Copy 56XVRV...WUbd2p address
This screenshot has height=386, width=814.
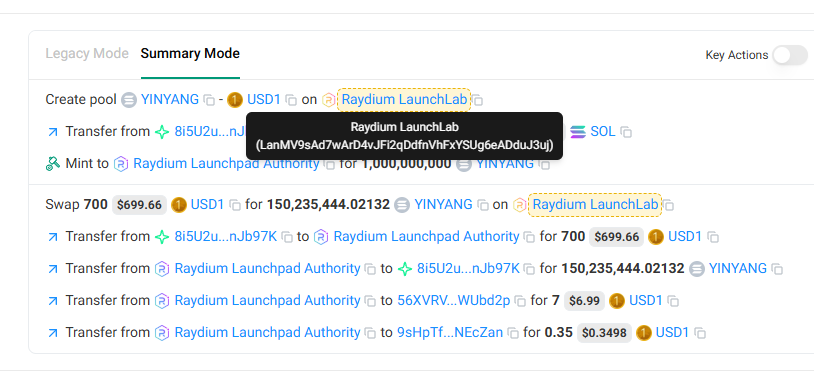tap(519, 301)
